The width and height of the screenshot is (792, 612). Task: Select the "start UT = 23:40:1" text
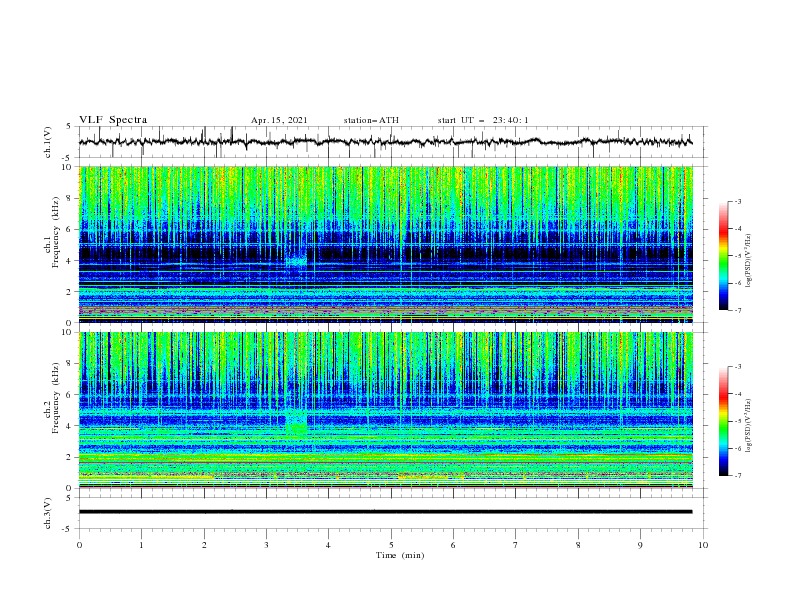(483, 120)
